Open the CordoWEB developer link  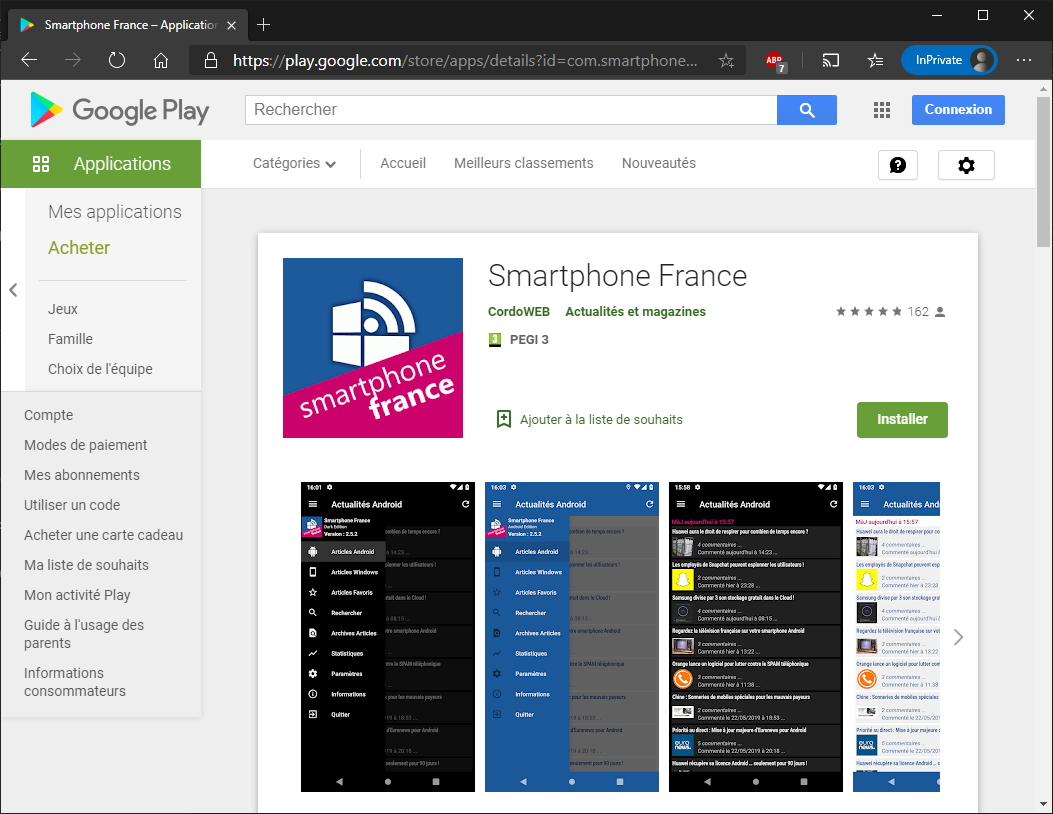click(518, 312)
